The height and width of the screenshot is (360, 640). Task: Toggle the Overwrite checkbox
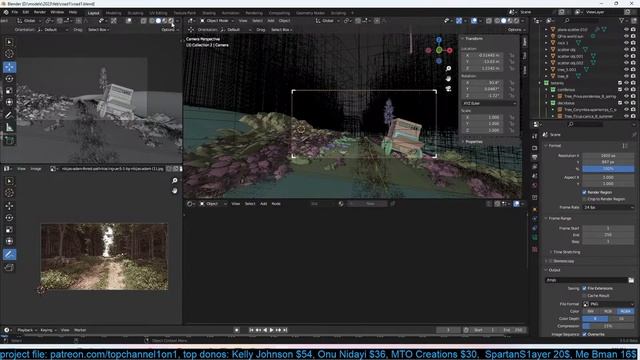tap(584, 334)
